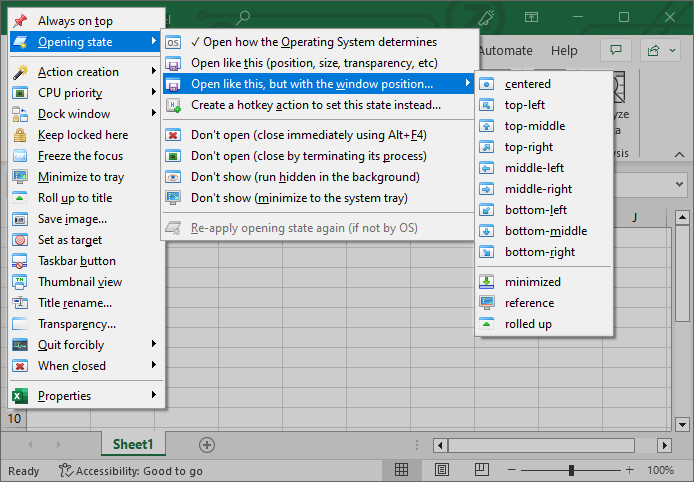Click the bottom-middle arrow icon
Screen dimensions: 694x482
[486, 231]
